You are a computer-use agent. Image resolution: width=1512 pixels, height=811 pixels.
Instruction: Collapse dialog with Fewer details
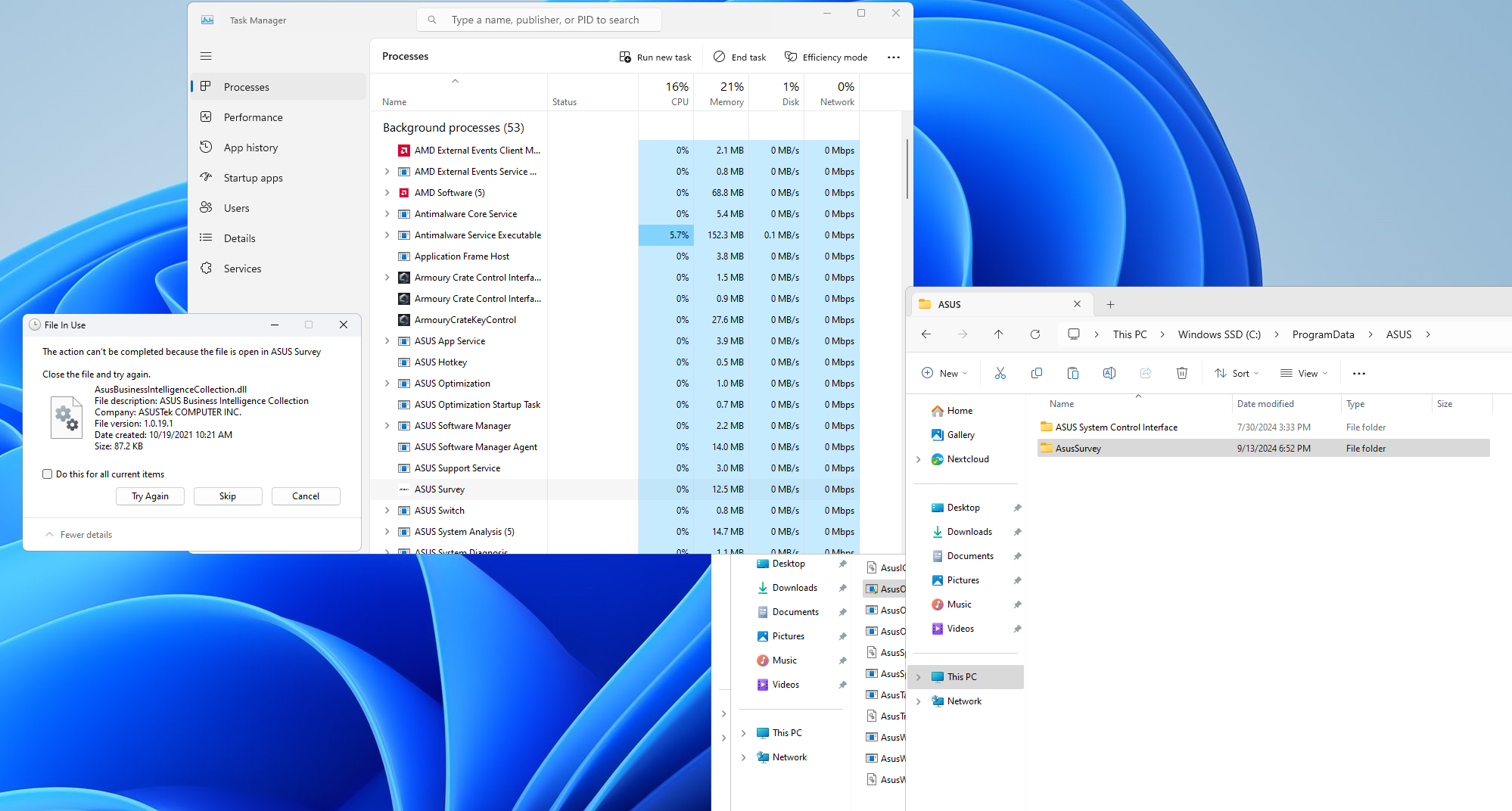[x=79, y=535]
